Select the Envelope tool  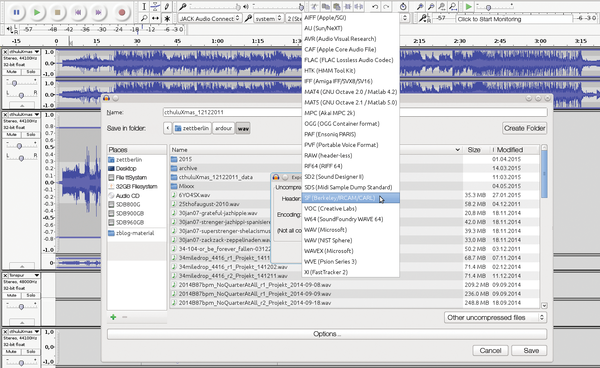tap(155, 7)
